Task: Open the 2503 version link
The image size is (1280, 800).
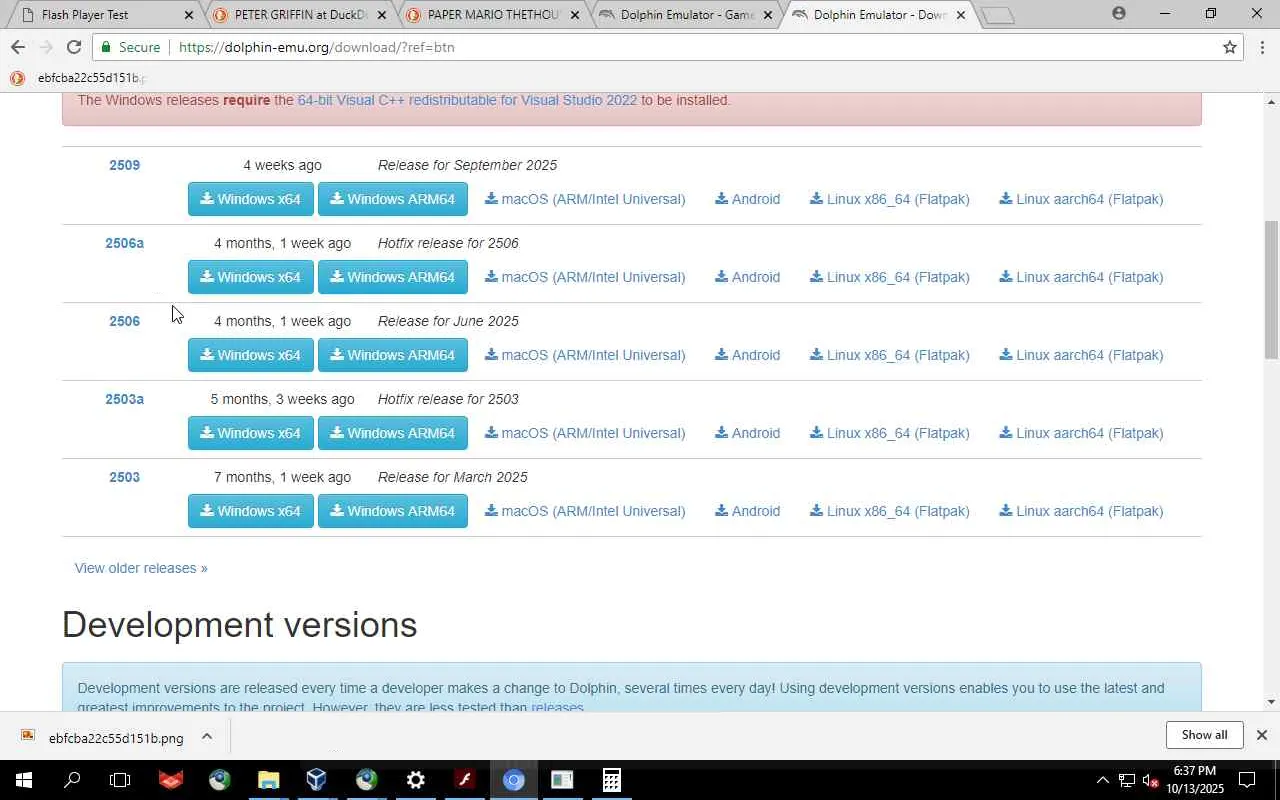Action: [x=124, y=477]
